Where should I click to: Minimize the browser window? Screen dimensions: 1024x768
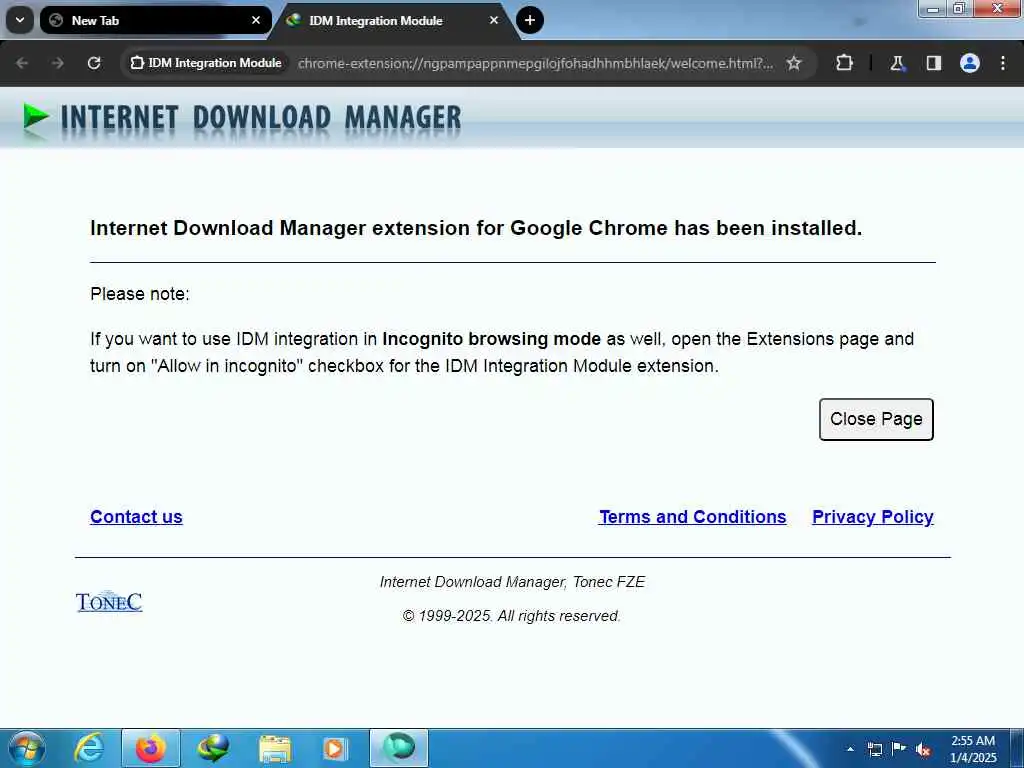pos(933,8)
